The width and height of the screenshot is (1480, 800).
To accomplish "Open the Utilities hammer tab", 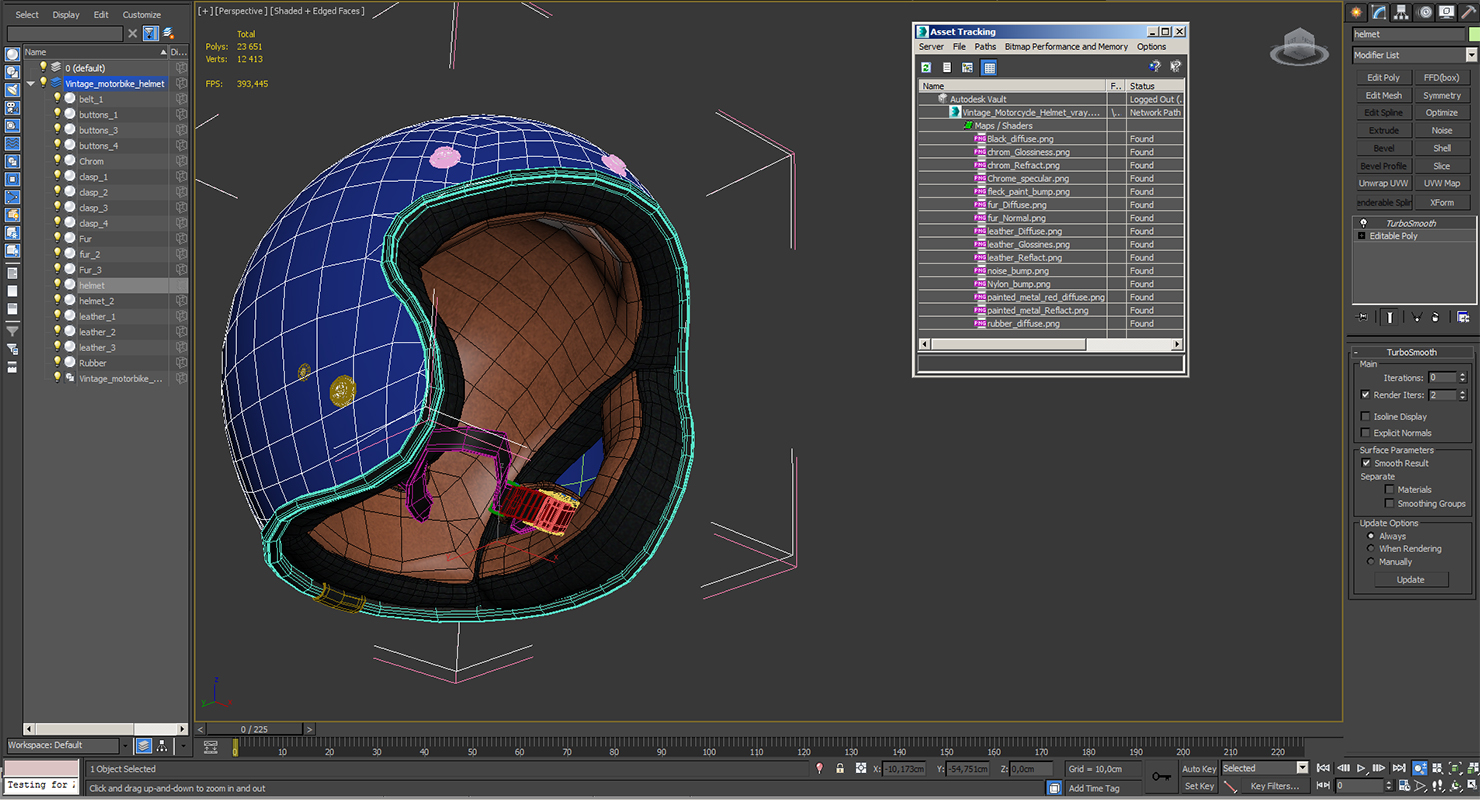I will coord(1469,12).
